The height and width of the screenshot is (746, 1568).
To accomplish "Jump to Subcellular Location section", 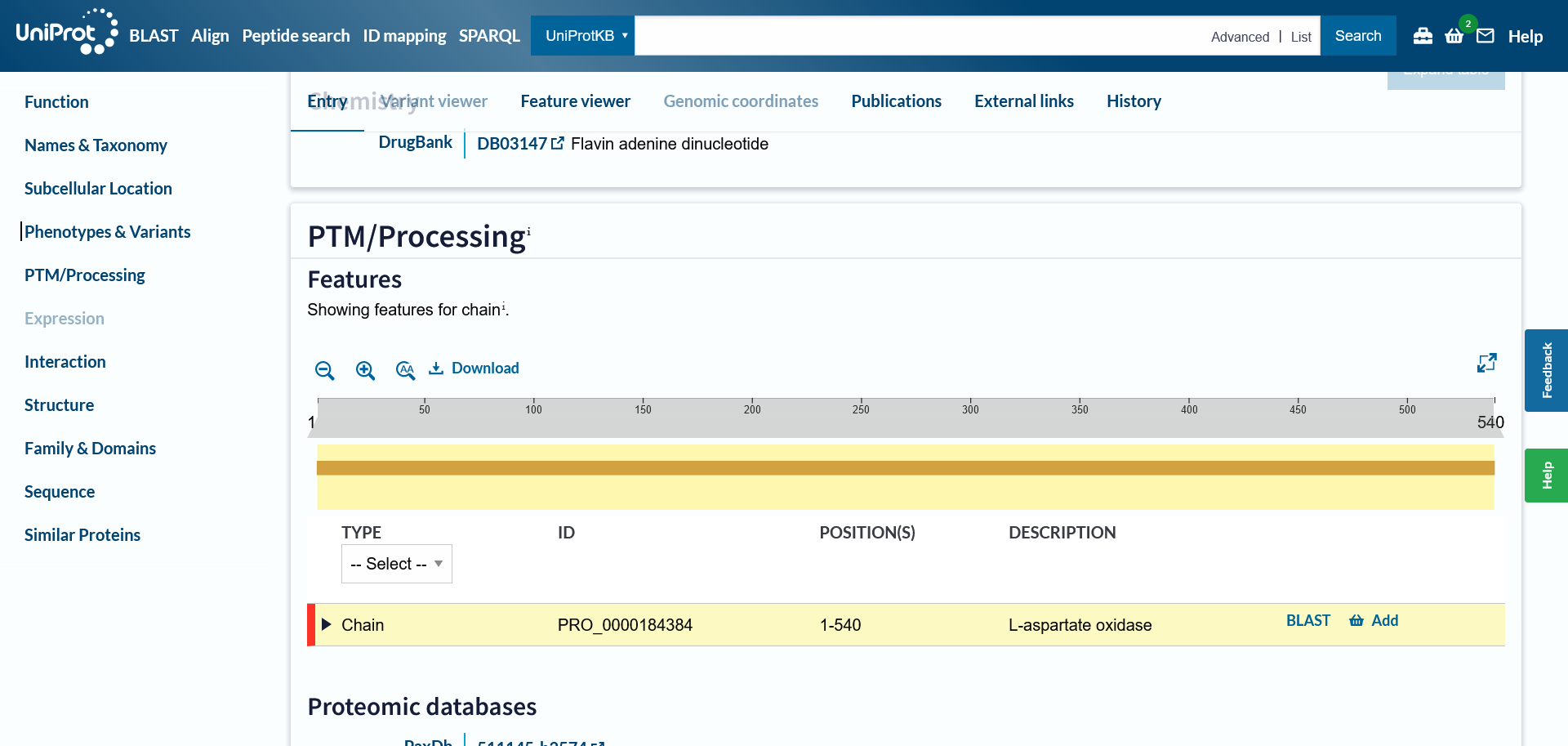I will [x=98, y=189].
